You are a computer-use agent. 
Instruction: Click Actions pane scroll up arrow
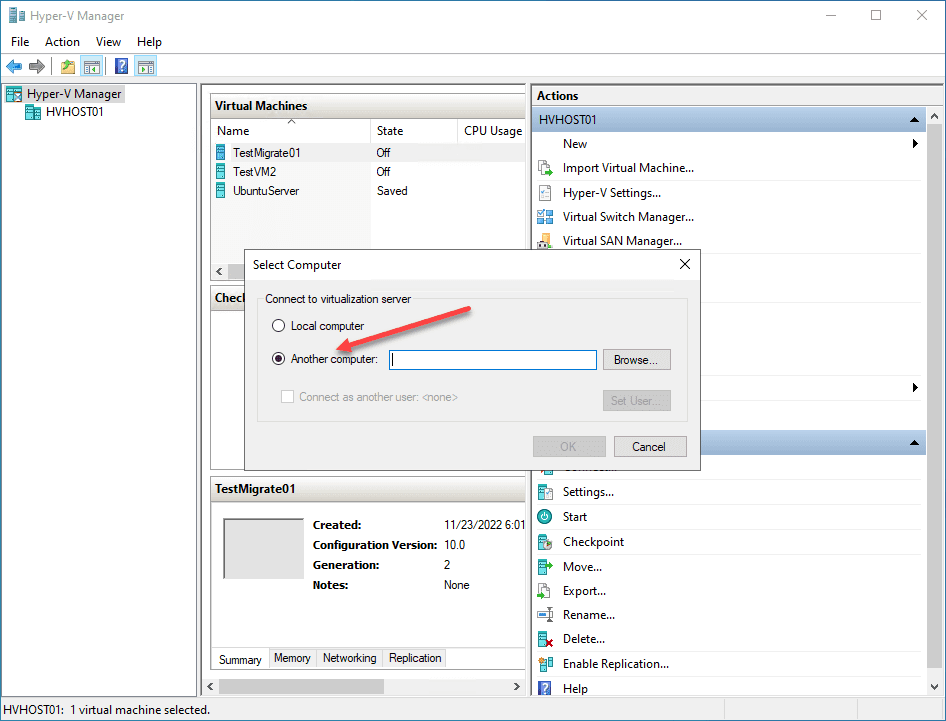[x=934, y=116]
